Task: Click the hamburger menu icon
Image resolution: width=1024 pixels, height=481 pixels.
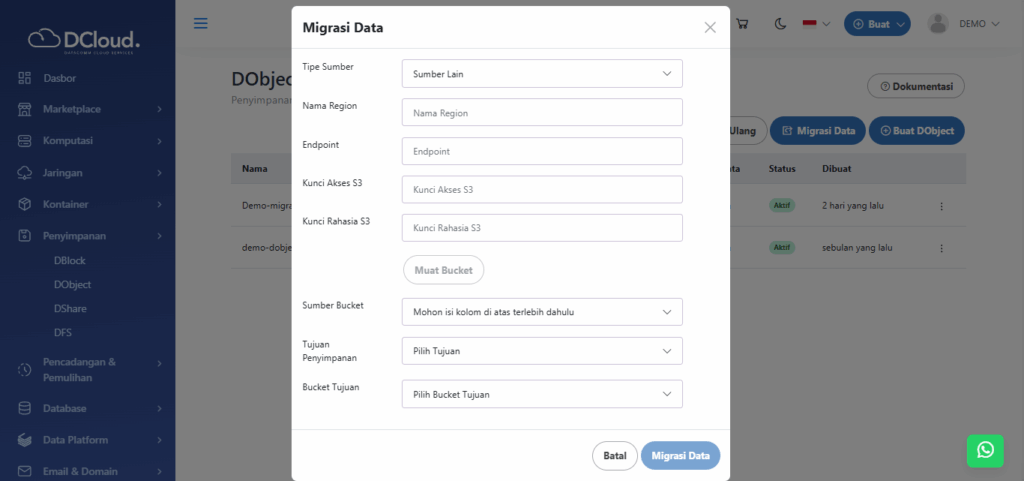Action: (201, 23)
